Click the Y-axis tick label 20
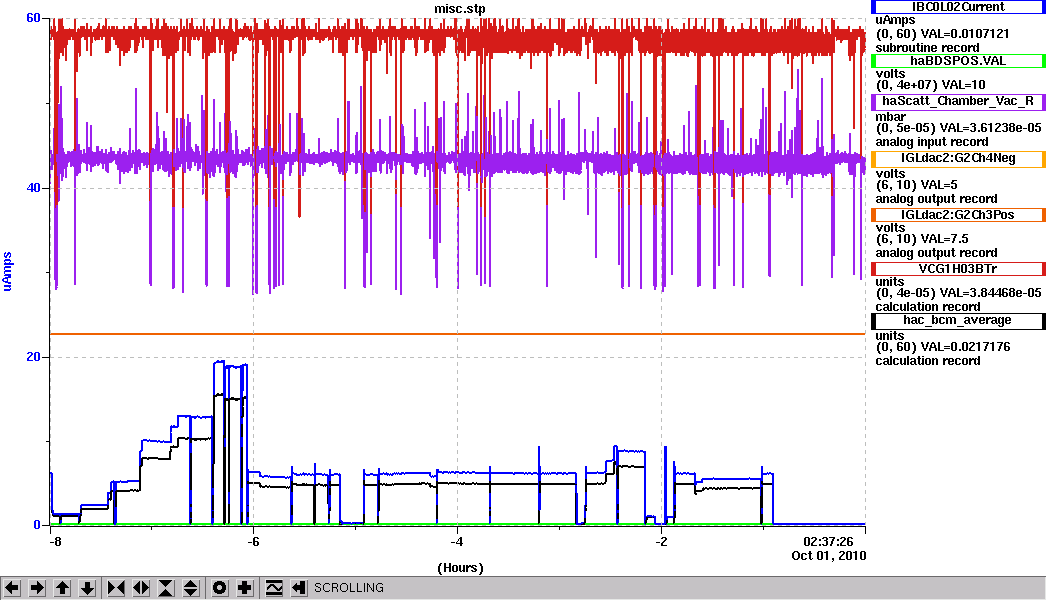 point(33,357)
